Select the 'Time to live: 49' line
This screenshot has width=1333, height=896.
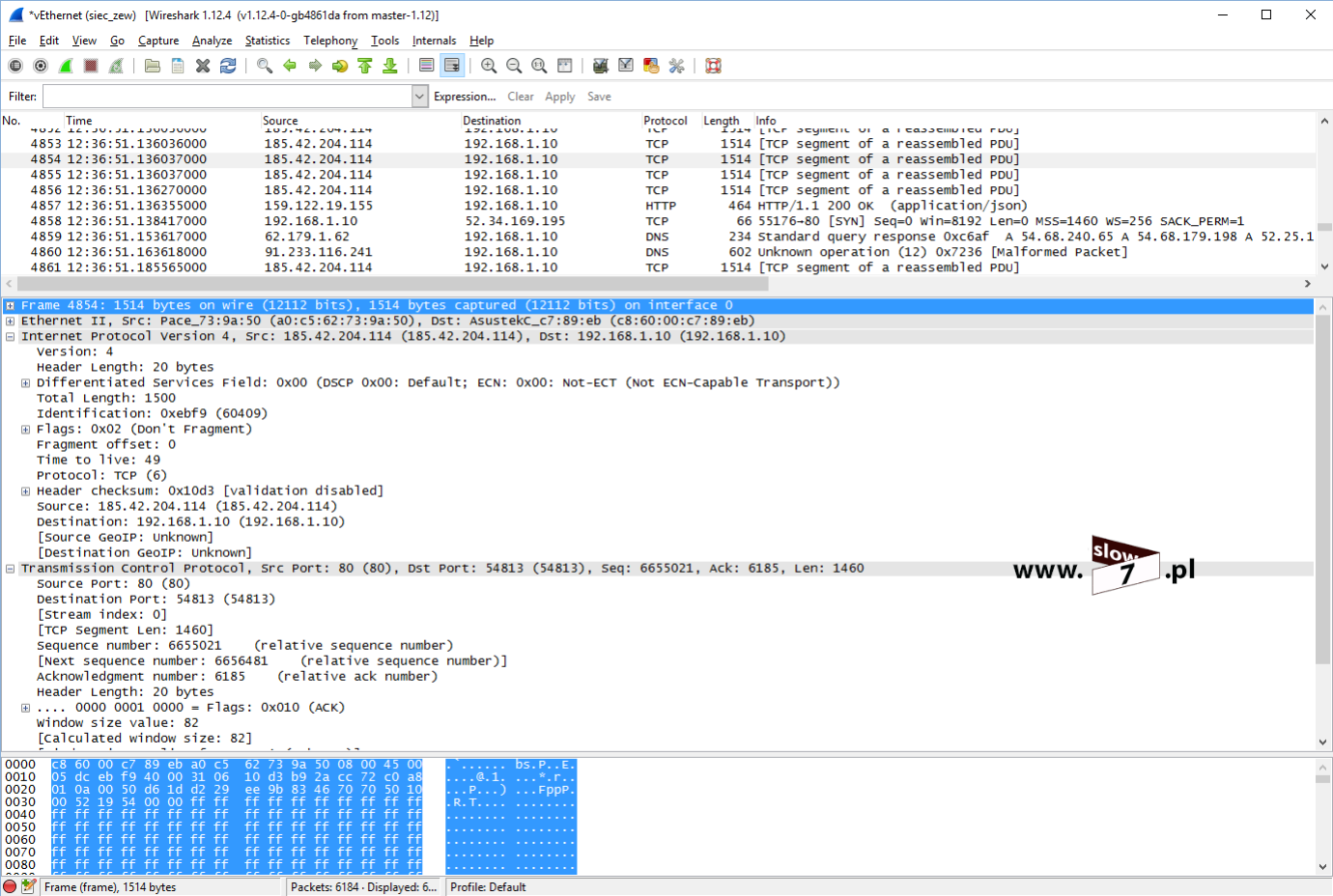(x=99, y=460)
